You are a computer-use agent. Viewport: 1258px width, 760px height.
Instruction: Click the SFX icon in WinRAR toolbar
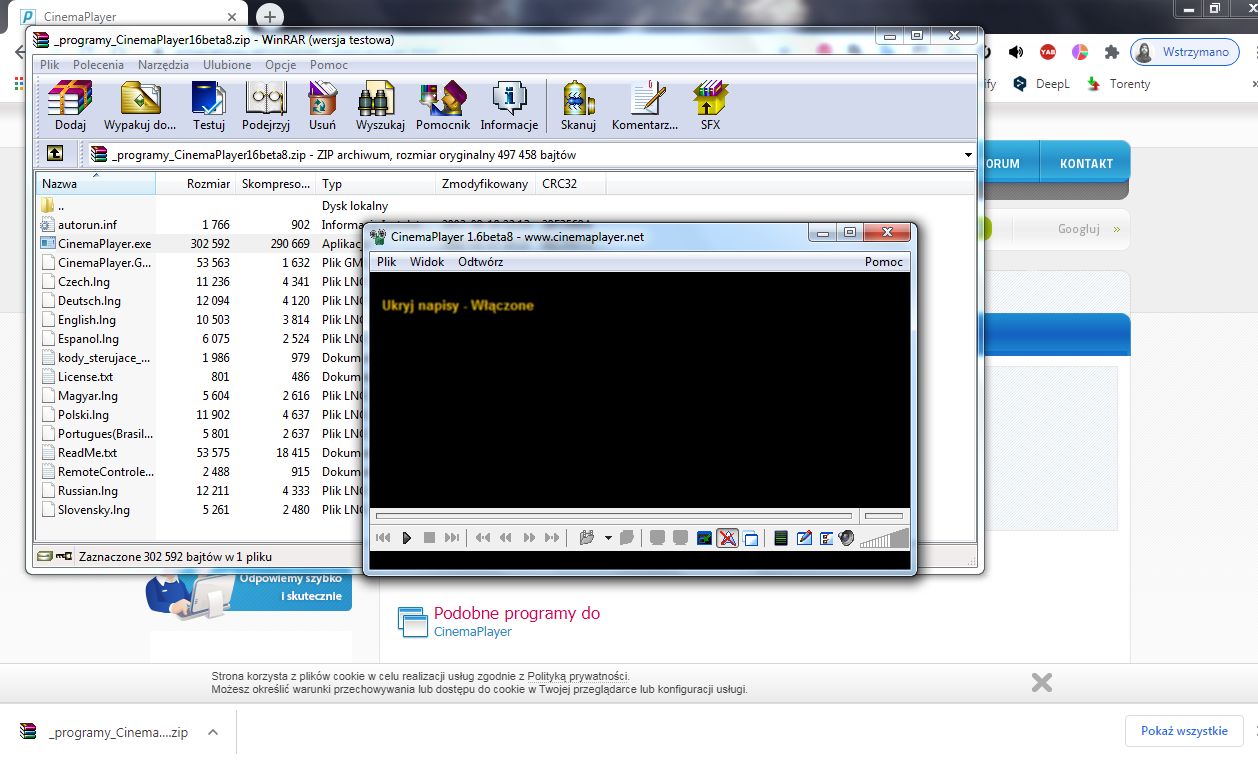click(710, 106)
